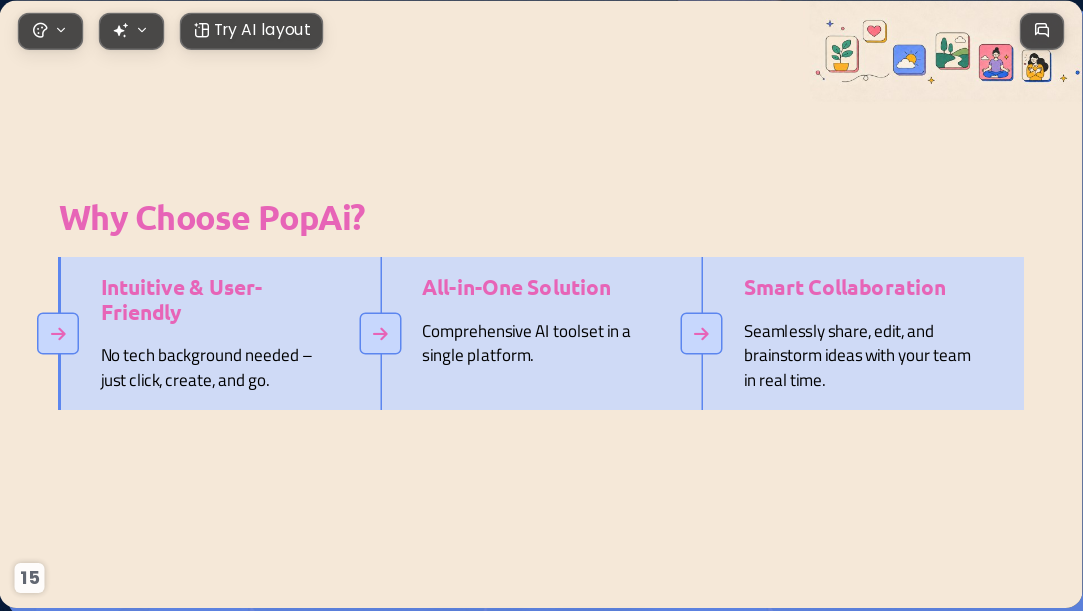
Task: Select the Smart Collaboration heading
Action: click(x=844, y=287)
